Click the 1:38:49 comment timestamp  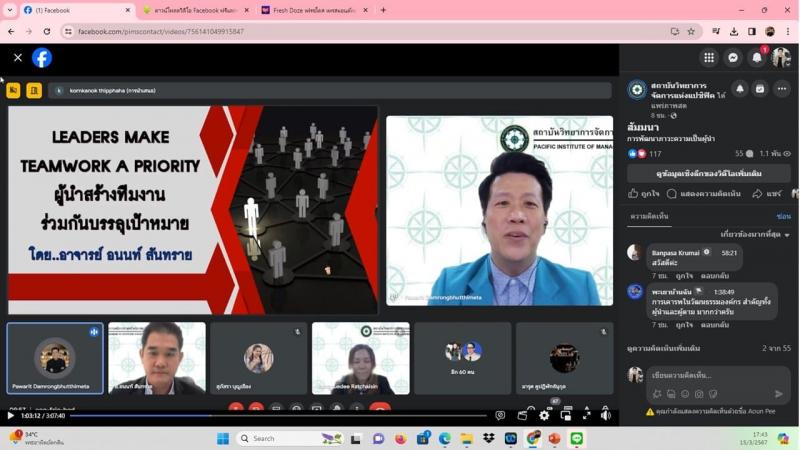coord(724,292)
